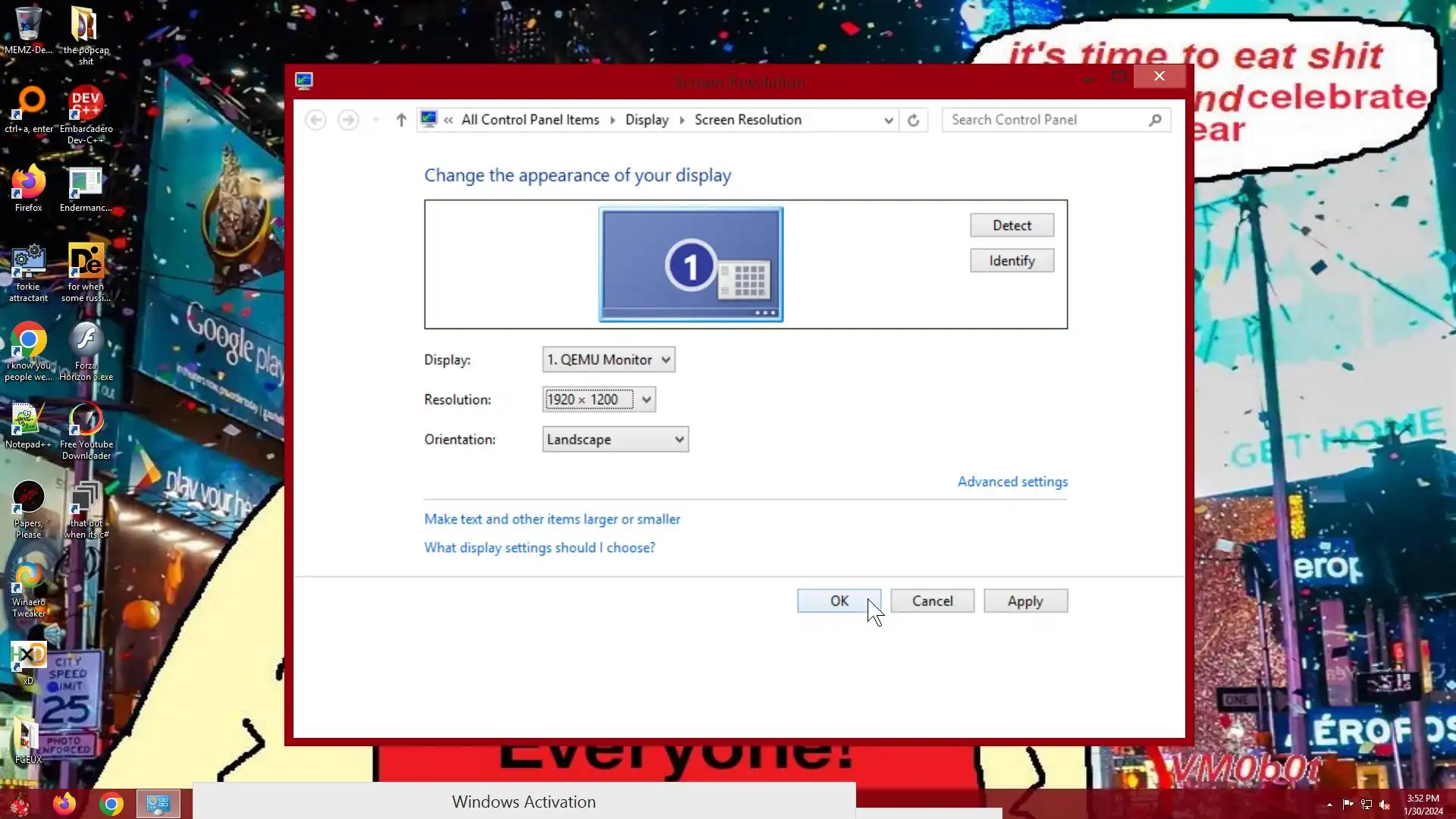Click the Search Control Panel field

click(x=1046, y=120)
